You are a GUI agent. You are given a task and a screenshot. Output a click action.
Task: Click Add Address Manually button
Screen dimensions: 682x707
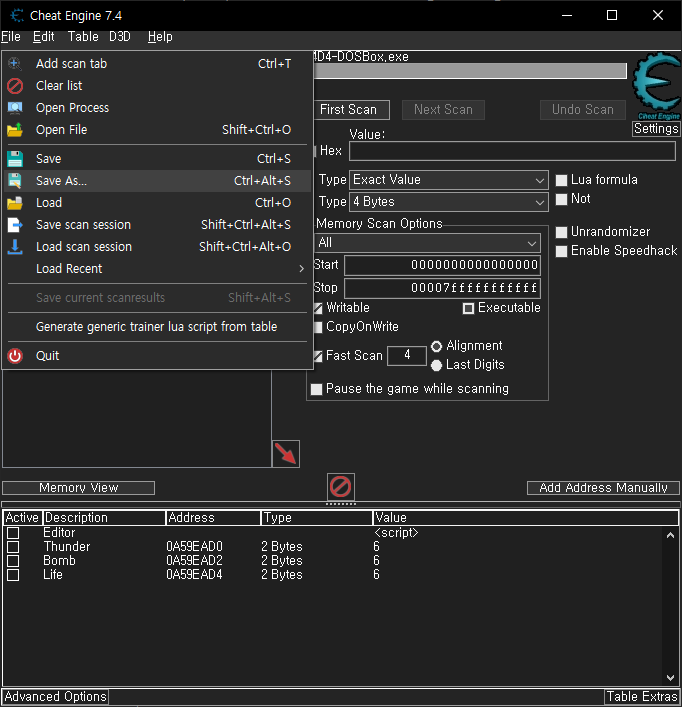tap(603, 488)
